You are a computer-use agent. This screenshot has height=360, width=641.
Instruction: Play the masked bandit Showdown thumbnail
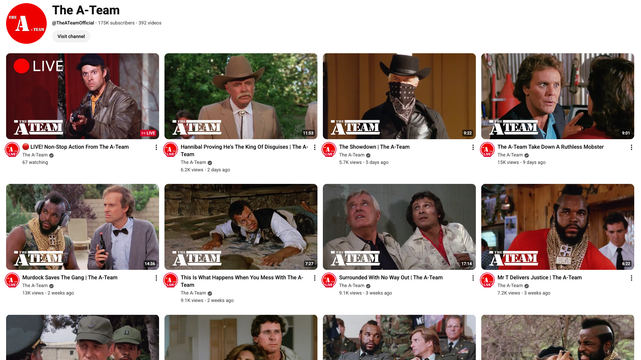[x=399, y=96]
